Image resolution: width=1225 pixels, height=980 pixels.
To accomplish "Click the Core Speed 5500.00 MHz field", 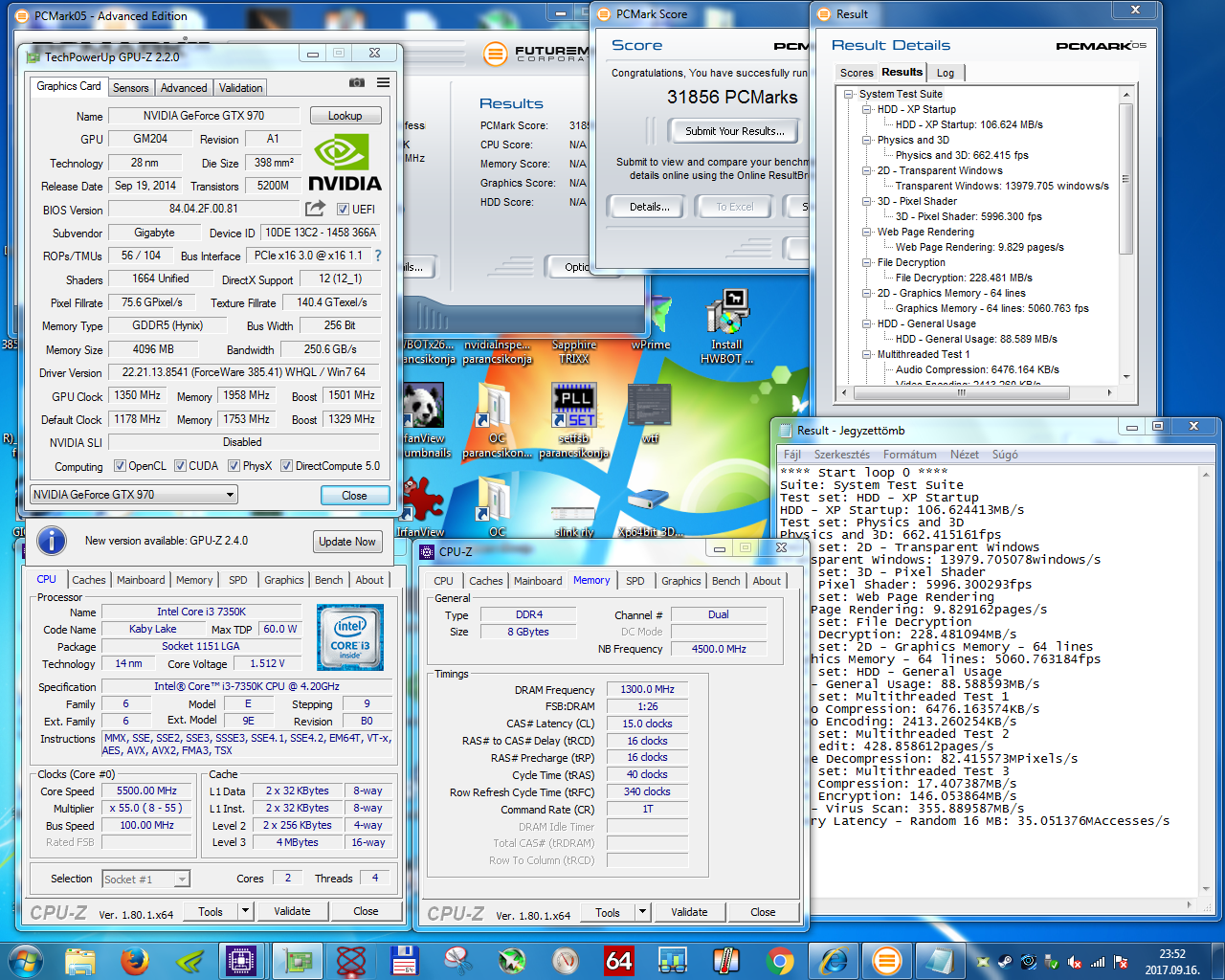I will click(x=146, y=791).
